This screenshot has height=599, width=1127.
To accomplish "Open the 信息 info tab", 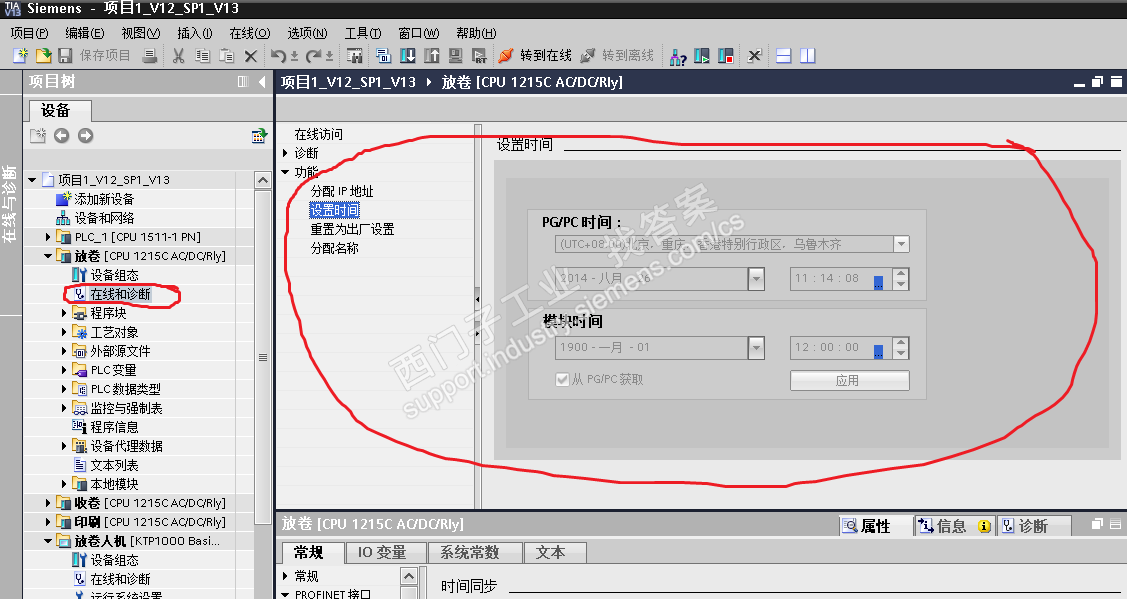I will 955,526.
